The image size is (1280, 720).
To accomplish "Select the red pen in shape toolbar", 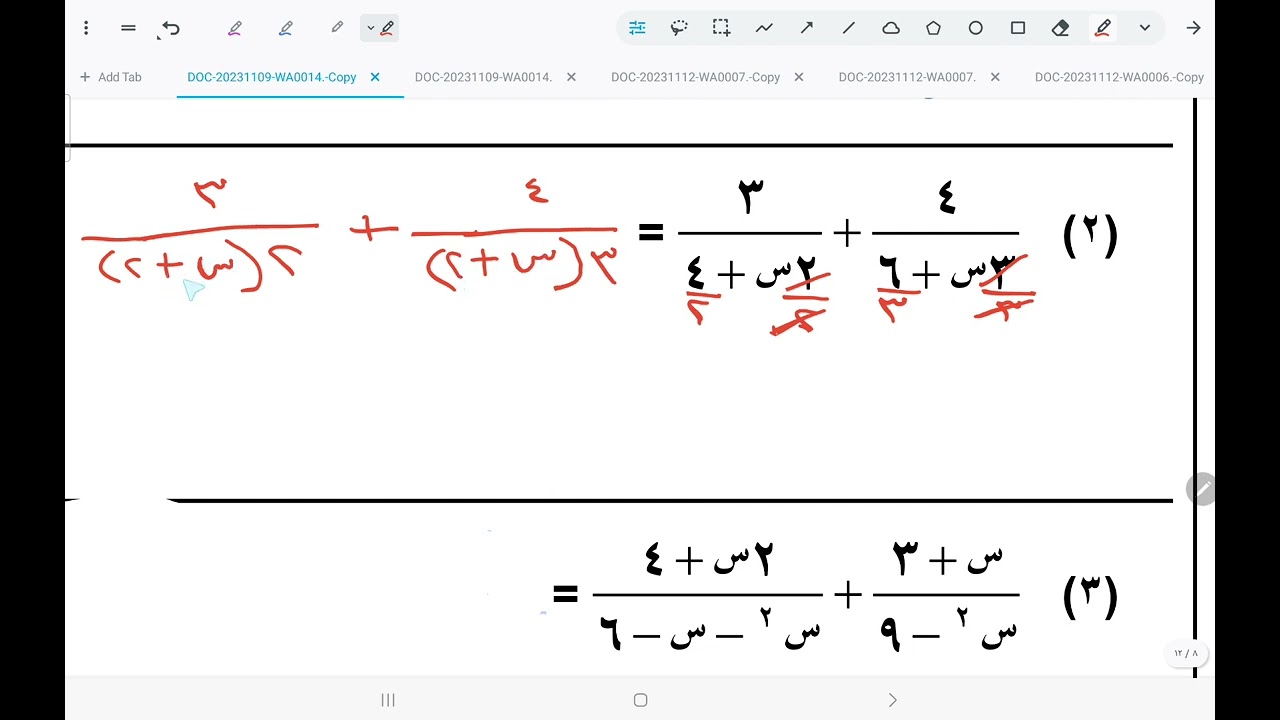I will click(x=1102, y=28).
